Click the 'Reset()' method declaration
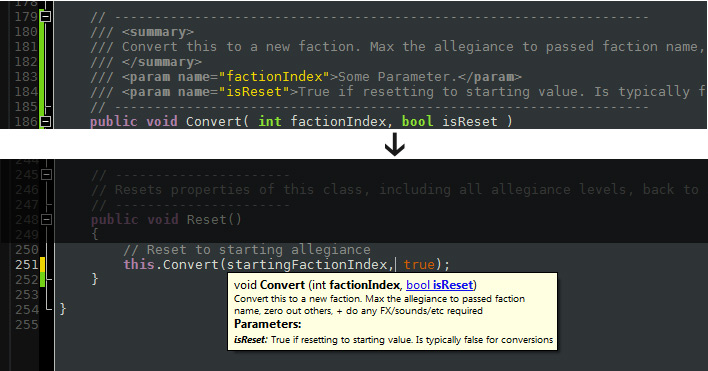Image resolution: width=708 pixels, height=371 pixels. (x=214, y=220)
